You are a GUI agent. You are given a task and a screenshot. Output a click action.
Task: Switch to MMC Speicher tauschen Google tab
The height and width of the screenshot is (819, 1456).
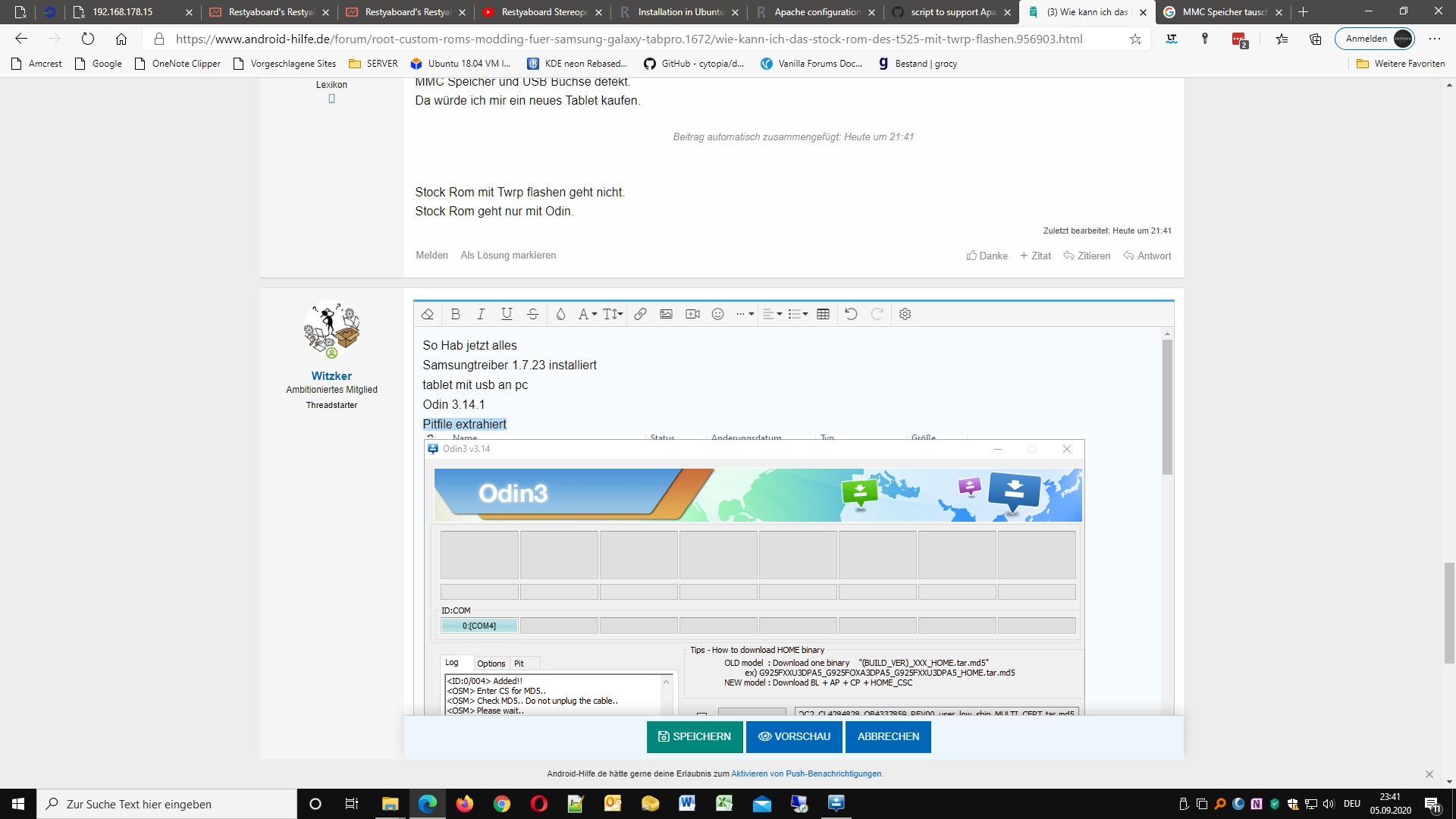[1225, 12]
